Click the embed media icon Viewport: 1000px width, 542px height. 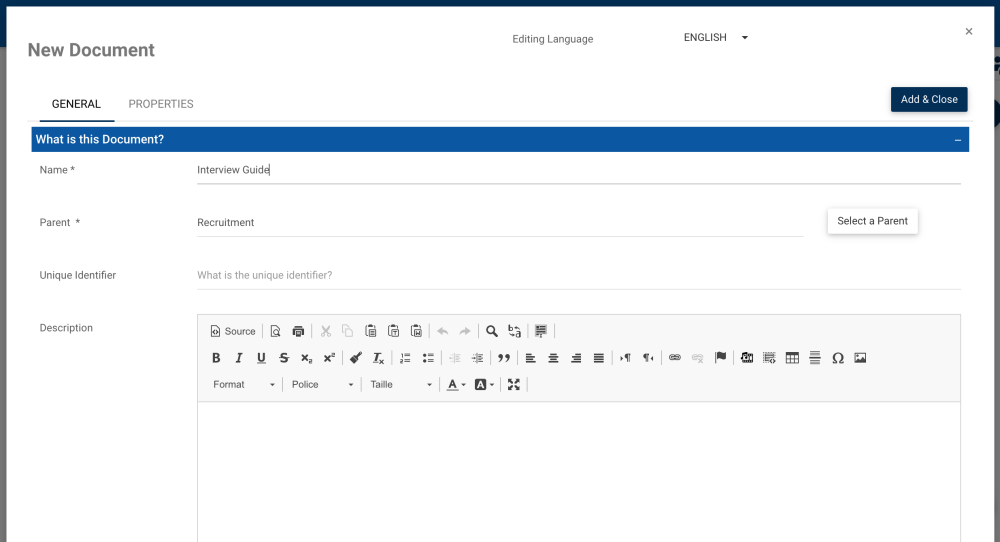[747, 358]
